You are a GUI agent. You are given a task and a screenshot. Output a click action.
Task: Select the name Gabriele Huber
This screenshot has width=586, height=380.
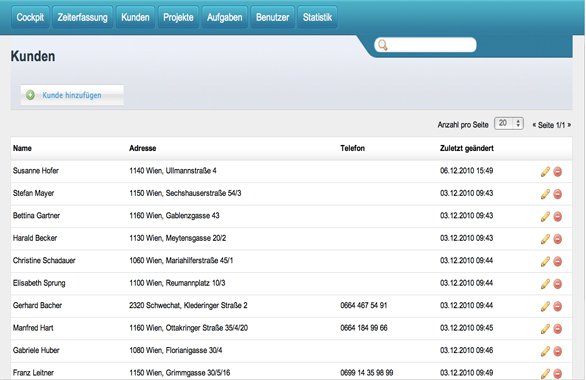[x=36, y=350]
